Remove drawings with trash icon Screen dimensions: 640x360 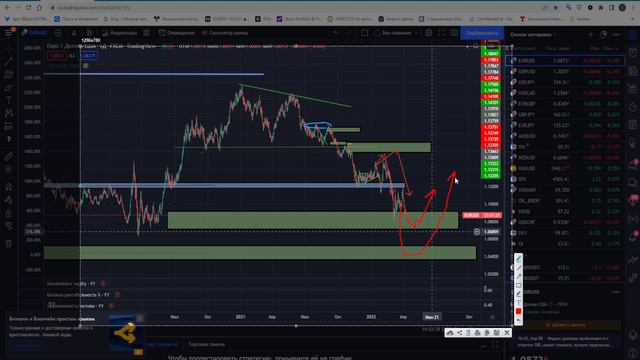coord(9,244)
